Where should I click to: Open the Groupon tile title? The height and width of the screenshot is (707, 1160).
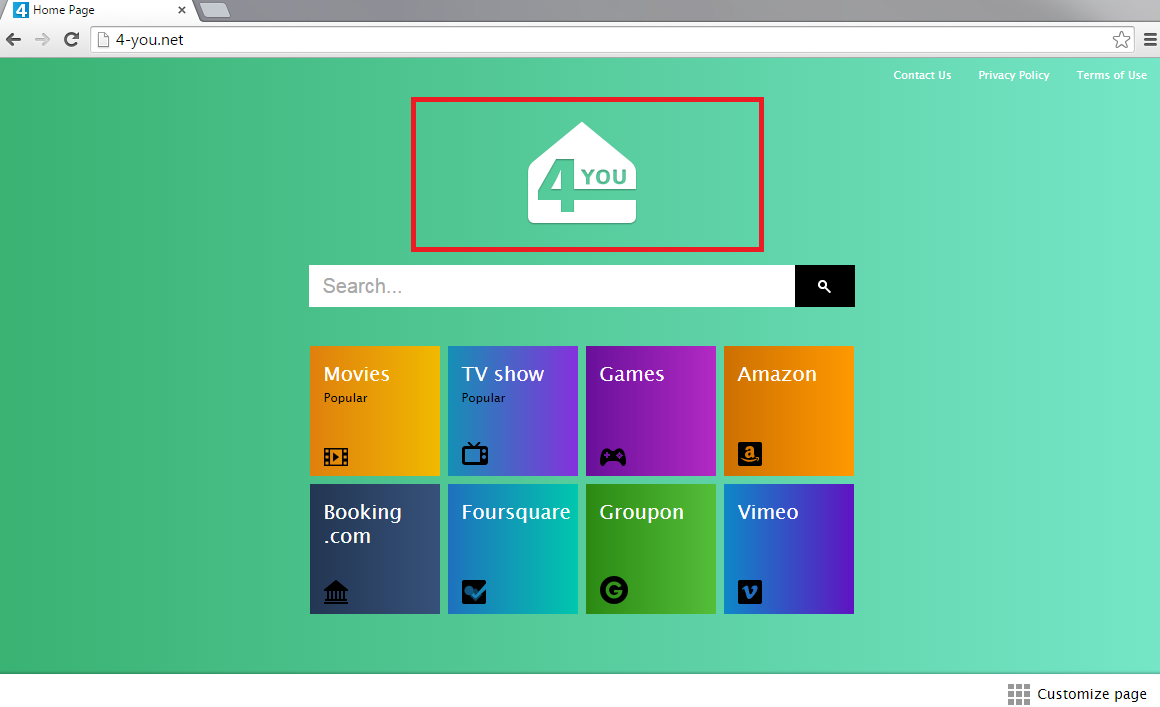click(641, 513)
